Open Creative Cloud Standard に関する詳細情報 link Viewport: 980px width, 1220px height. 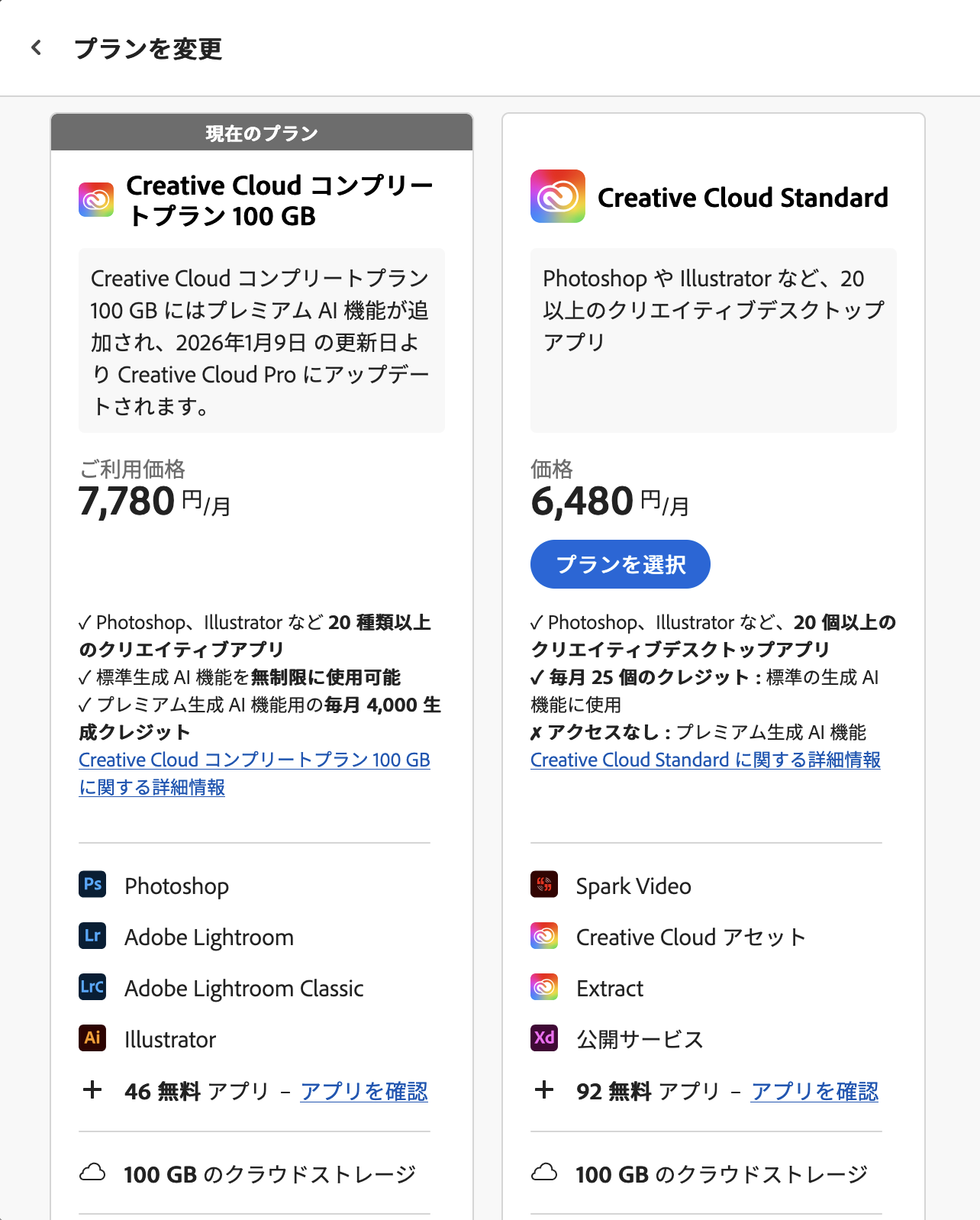[705, 760]
